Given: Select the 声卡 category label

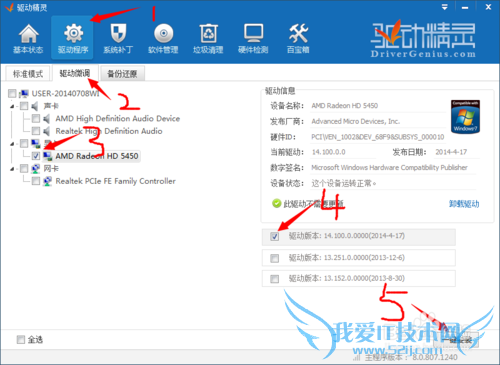Looking at the screenshot, I should click(51, 106).
